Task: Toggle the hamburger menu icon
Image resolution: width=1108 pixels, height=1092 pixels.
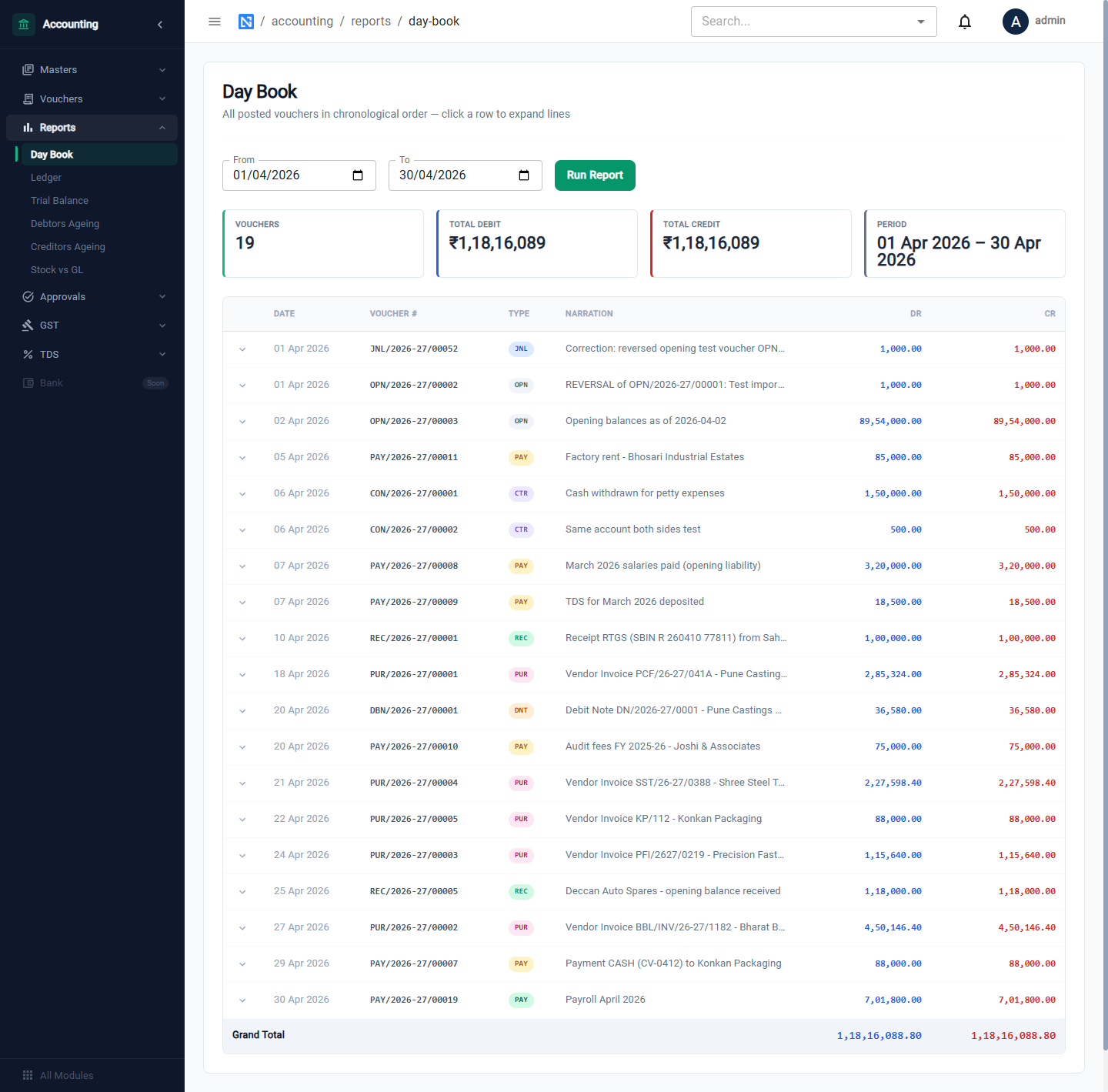Action: 215,22
